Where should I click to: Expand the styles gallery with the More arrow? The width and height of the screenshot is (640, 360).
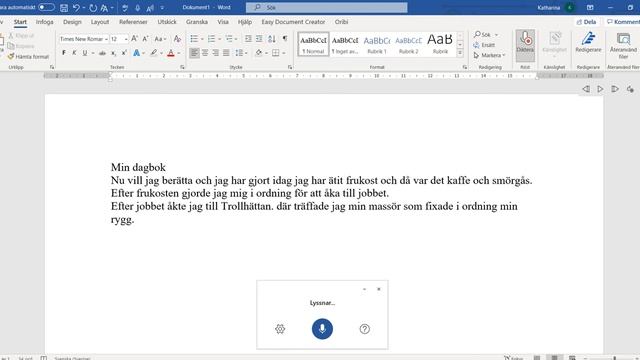(x=460, y=53)
